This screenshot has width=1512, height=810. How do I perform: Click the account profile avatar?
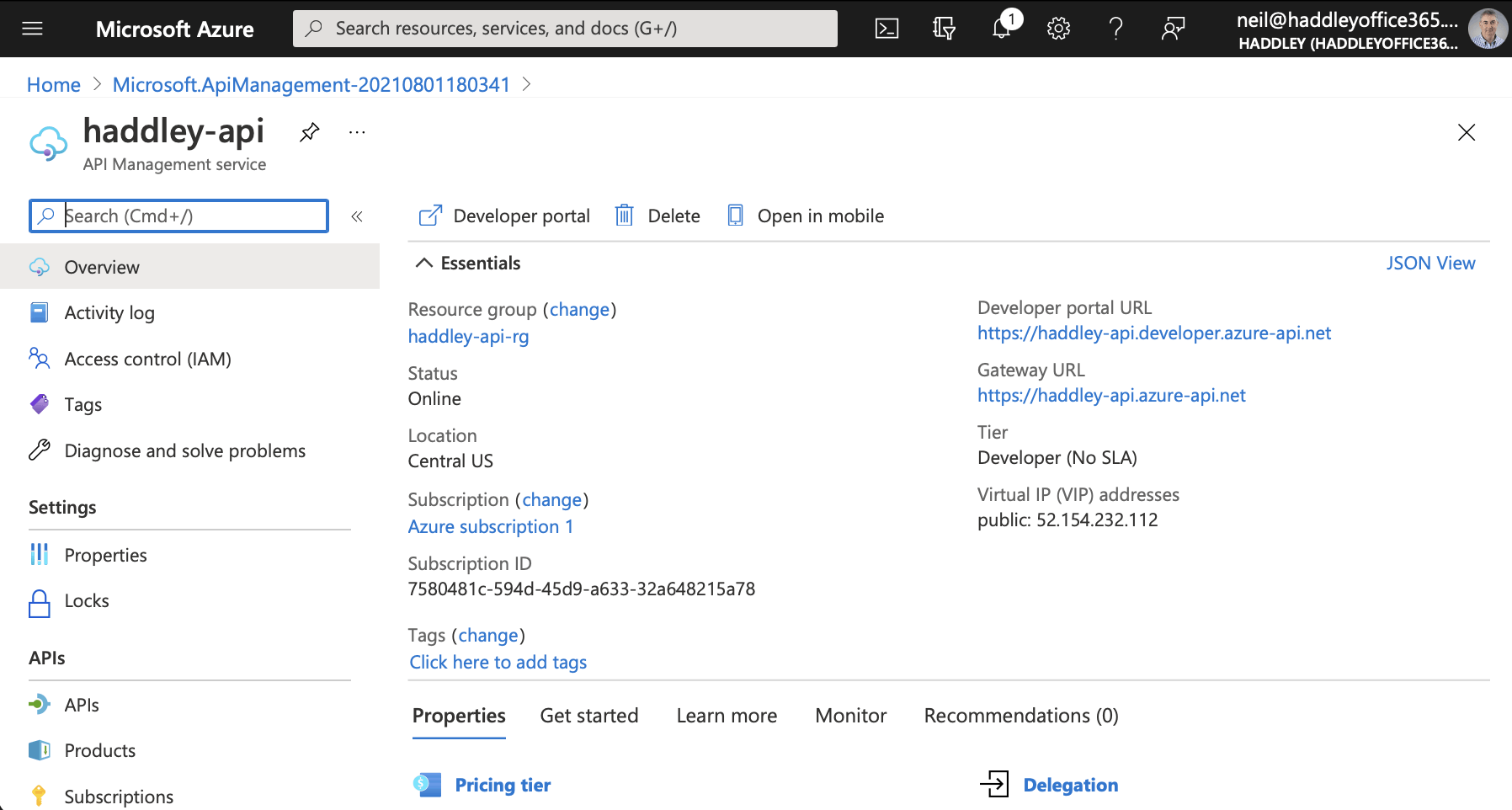[1487, 29]
